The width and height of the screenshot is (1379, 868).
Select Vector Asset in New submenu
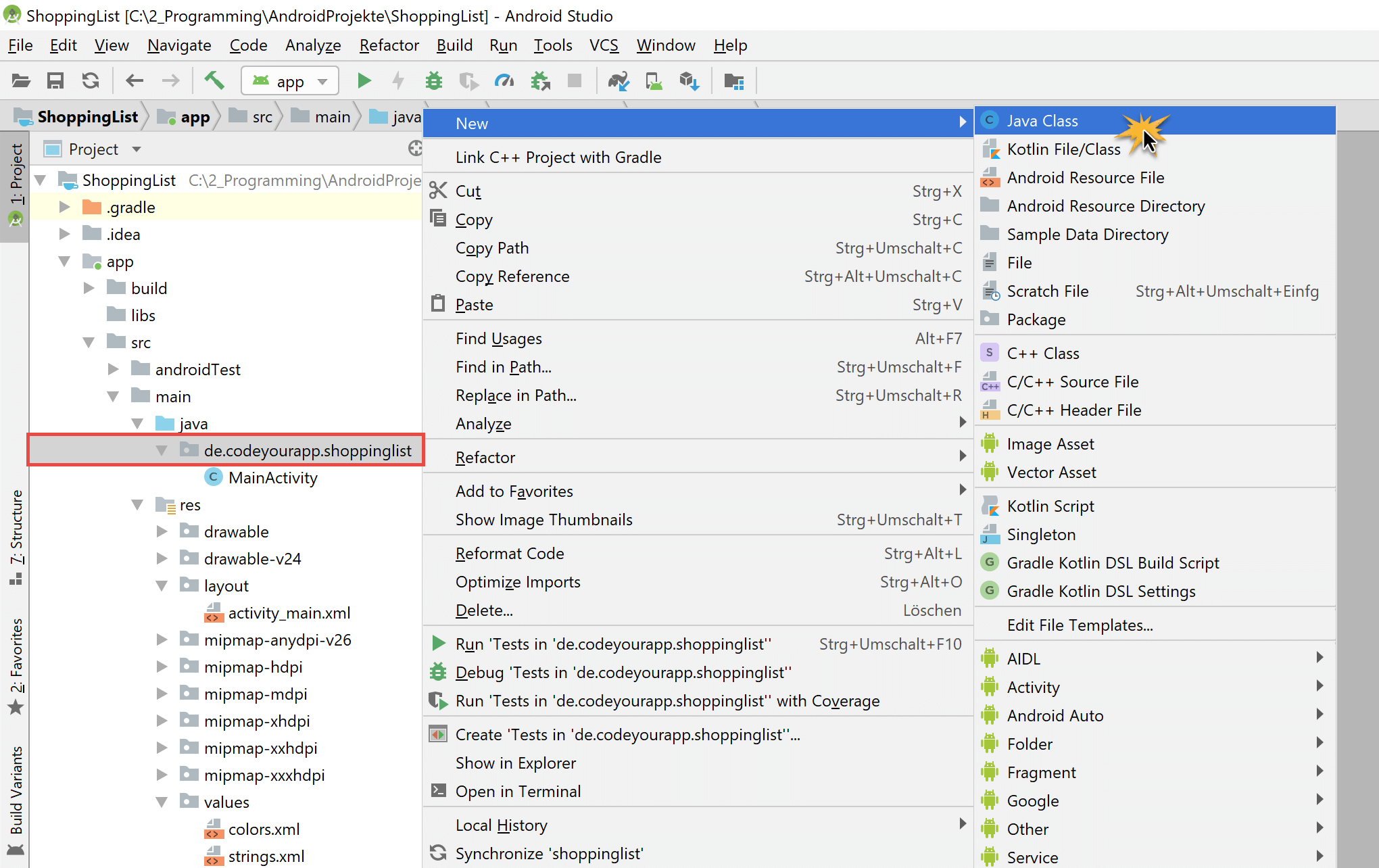coord(1155,473)
